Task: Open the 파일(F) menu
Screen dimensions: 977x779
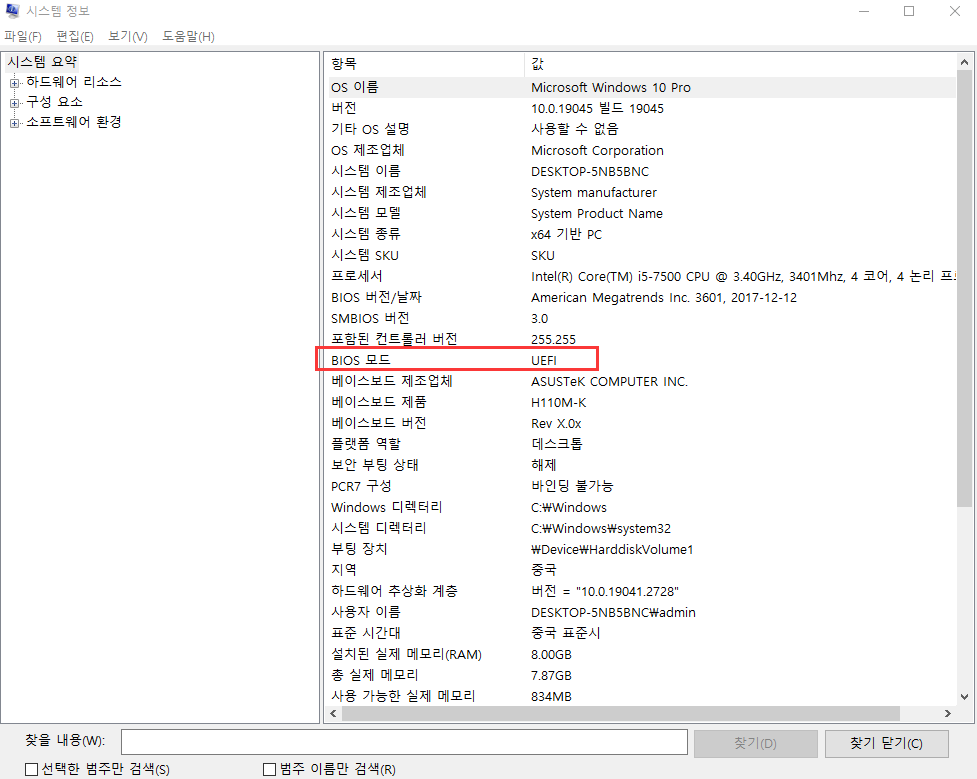Action: pos(23,36)
